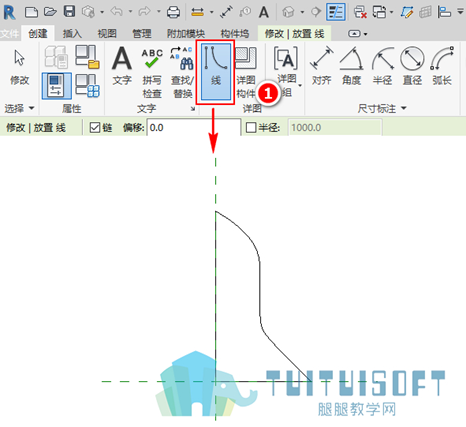Print the current view
The width and height of the screenshot is (466, 427).
pyautogui.click(x=173, y=12)
